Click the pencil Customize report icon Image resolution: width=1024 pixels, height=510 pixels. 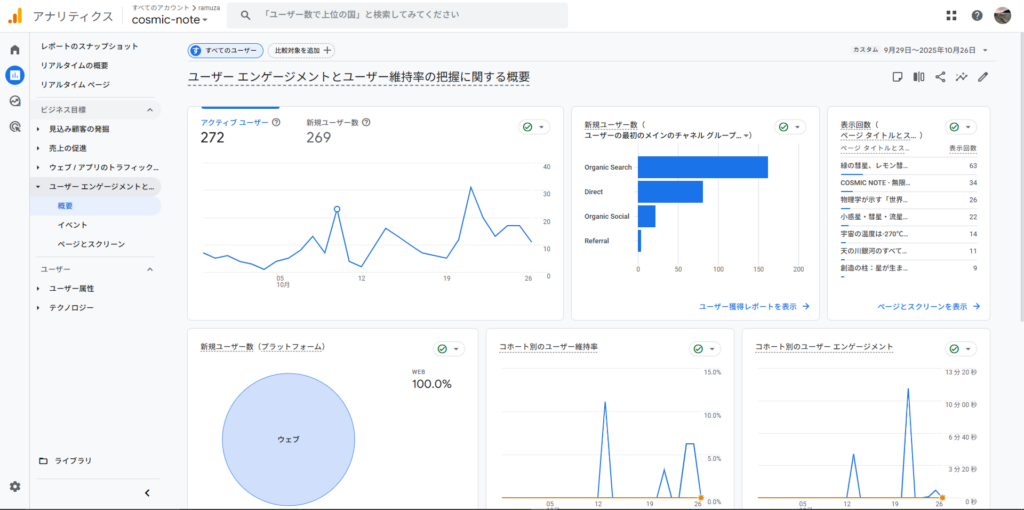(983, 77)
